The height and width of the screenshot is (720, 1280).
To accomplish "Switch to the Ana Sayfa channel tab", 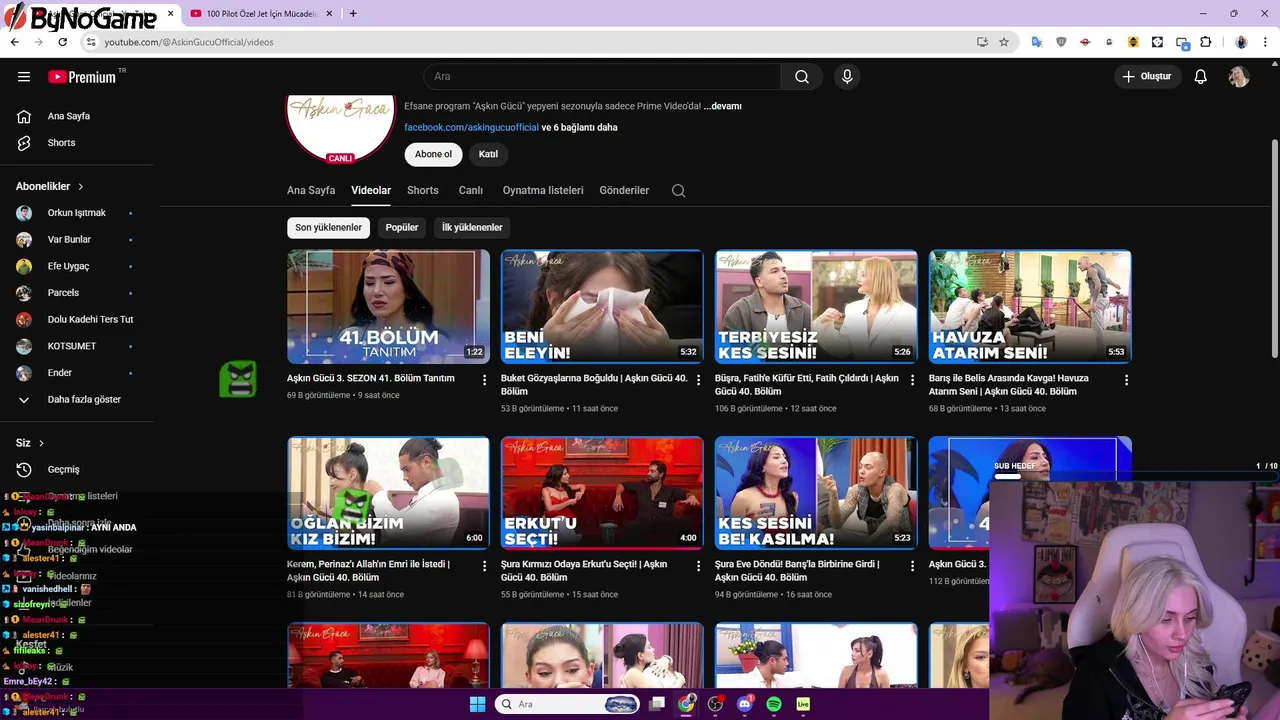I will tap(311, 191).
